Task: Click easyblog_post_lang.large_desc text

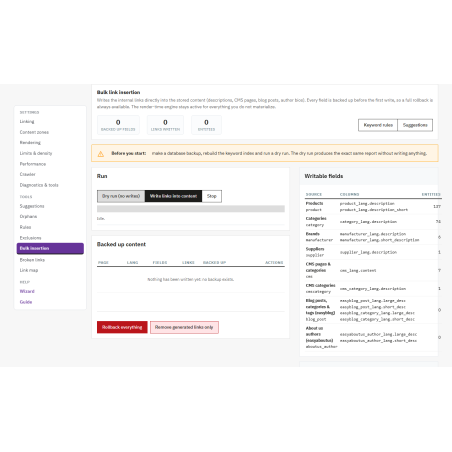Action: pos(373,301)
